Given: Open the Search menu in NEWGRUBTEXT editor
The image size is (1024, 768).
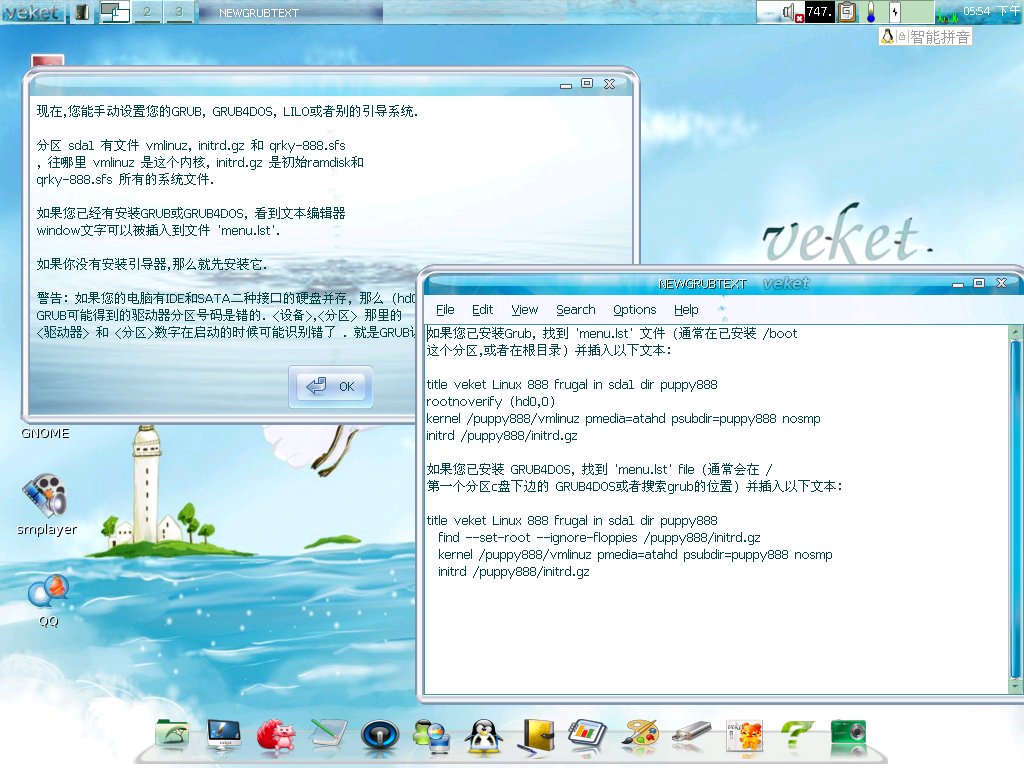Looking at the screenshot, I should [x=575, y=310].
